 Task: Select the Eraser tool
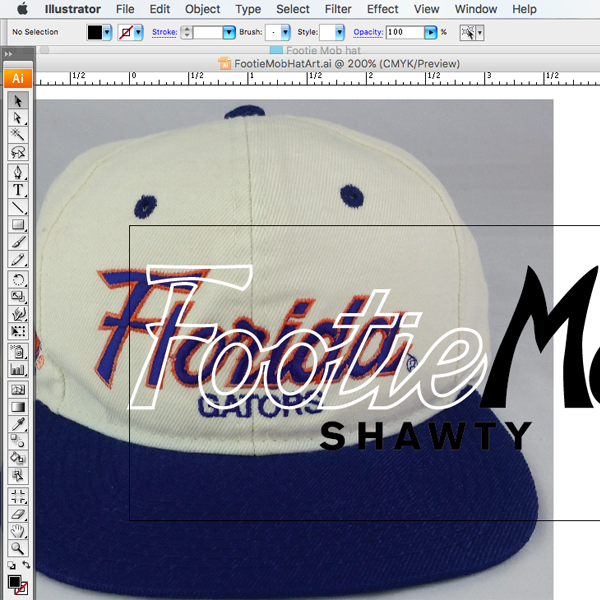coord(18,514)
